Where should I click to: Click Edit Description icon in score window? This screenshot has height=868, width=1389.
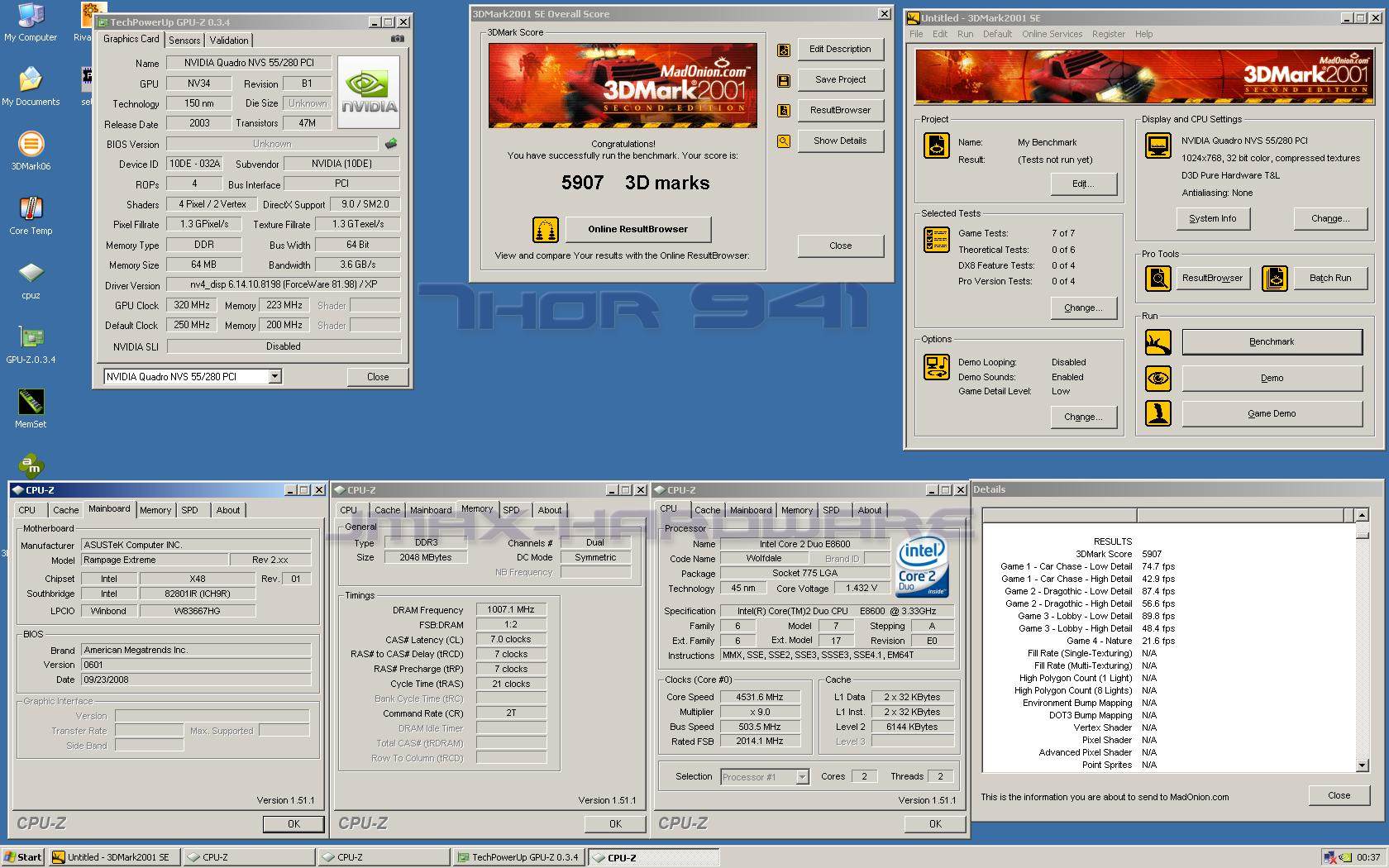point(784,50)
